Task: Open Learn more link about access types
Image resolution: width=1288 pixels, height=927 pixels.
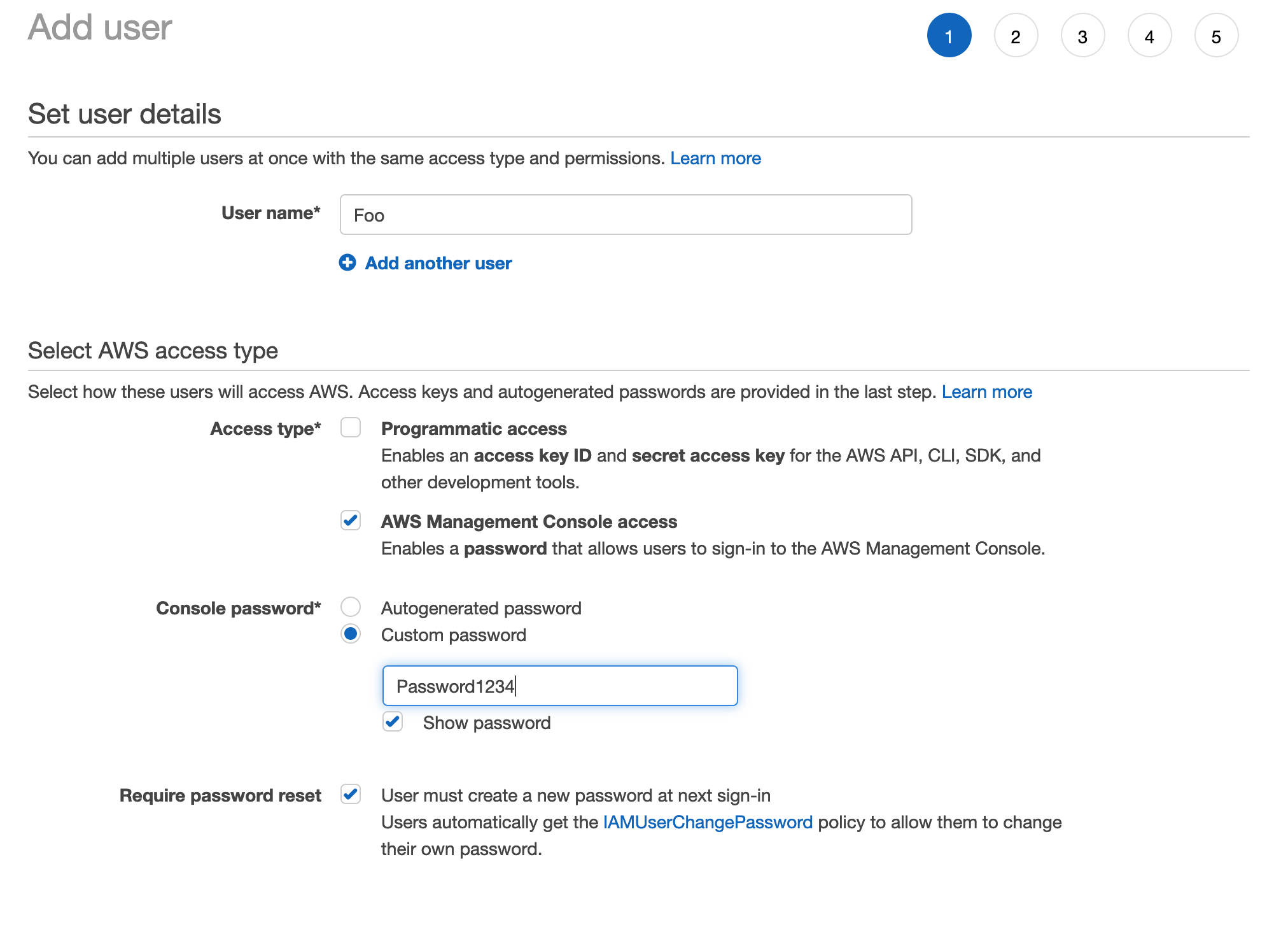Action: [x=987, y=392]
